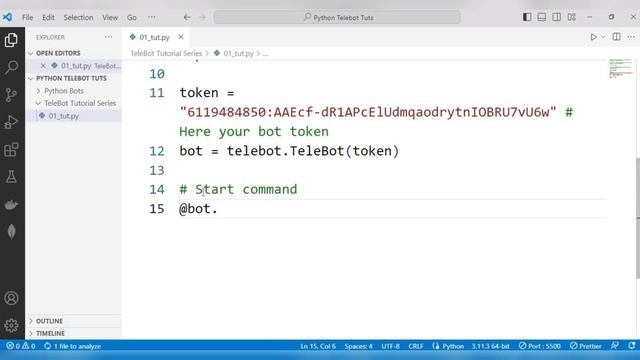Change indentation via 'Spaces: 4'
This screenshot has height=360, width=640.
tap(358, 346)
